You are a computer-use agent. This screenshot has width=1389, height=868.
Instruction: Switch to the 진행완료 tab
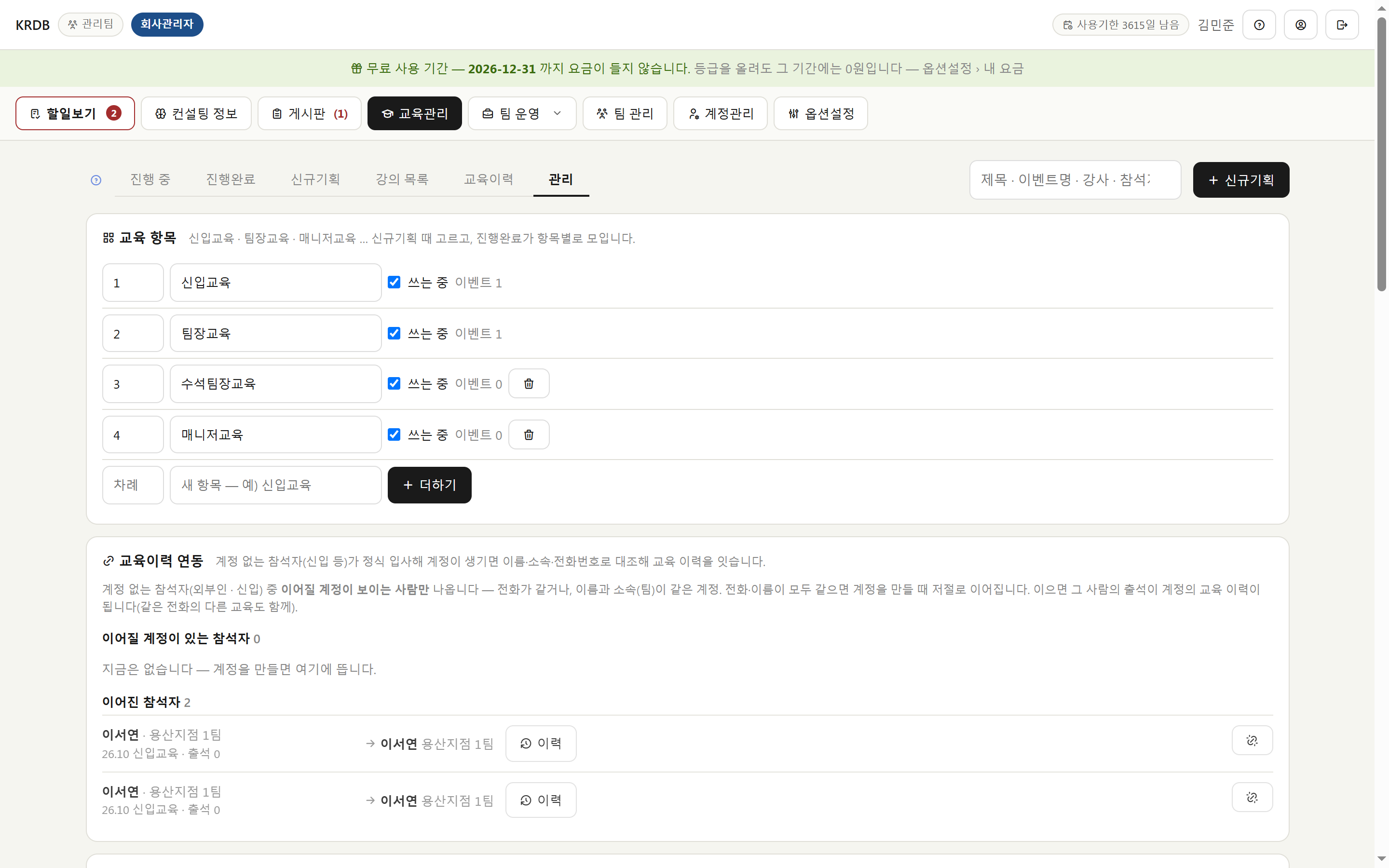[x=230, y=179]
